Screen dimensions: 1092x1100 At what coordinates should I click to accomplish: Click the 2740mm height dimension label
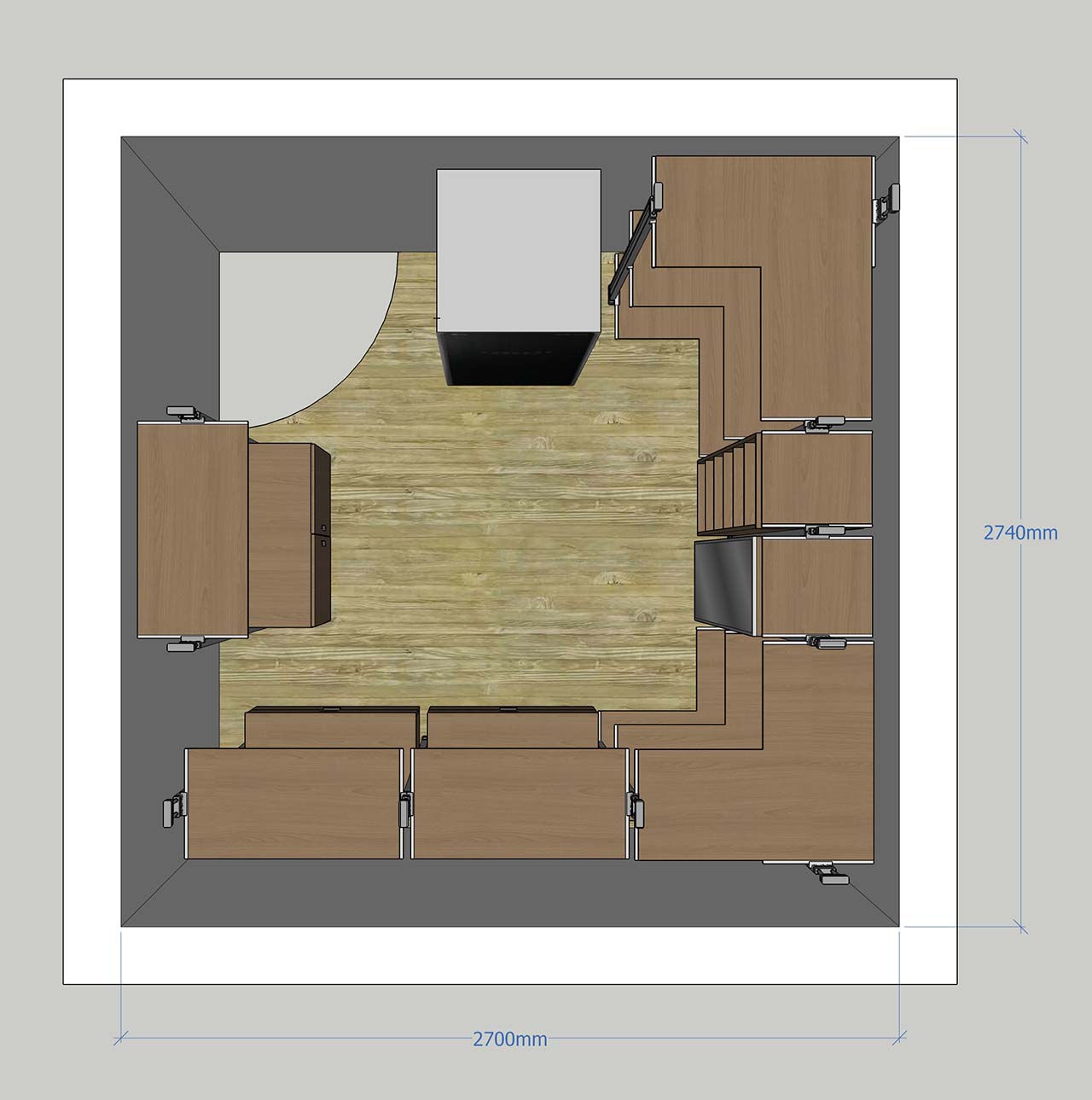point(1019,533)
